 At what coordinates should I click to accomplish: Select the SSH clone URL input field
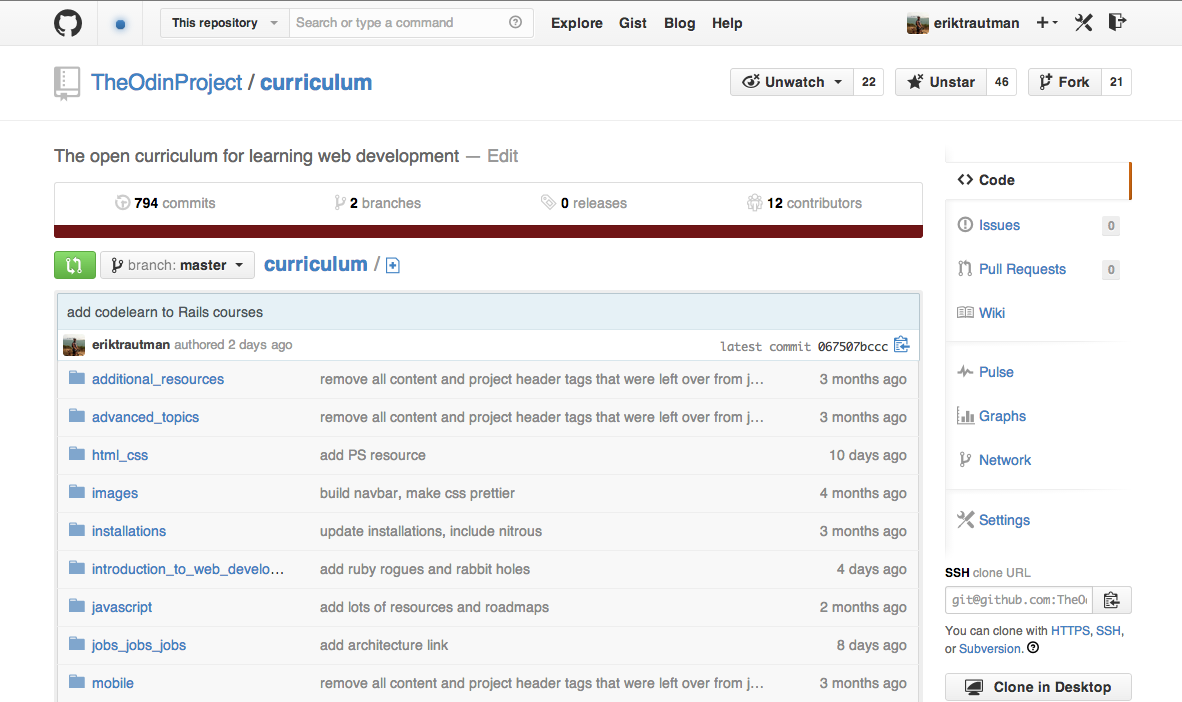pyautogui.click(x=1018, y=599)
